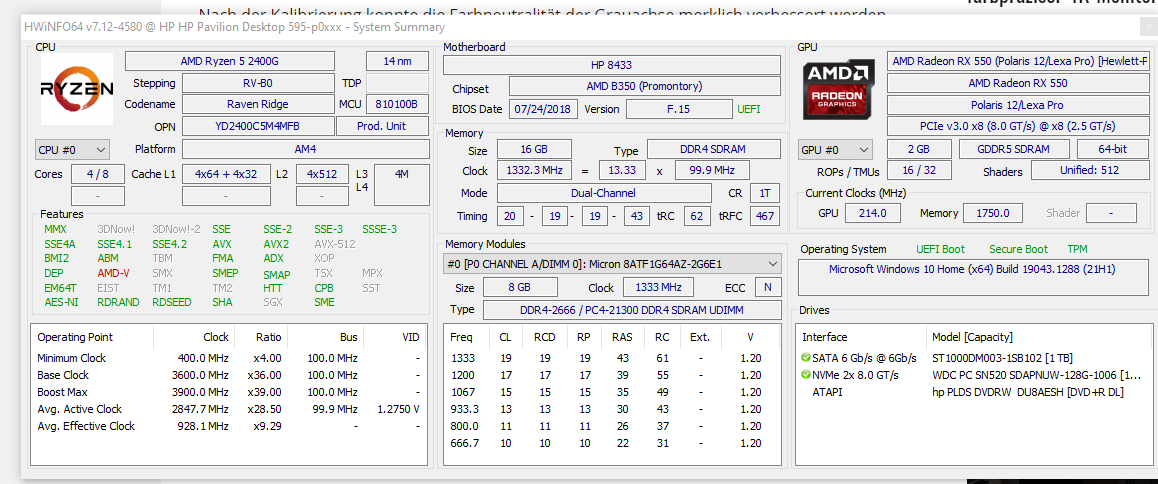The height and width of the screenshot is (484, 1158).
Task: Click the Cores 4 / 8 field
Action: [98, 174]
